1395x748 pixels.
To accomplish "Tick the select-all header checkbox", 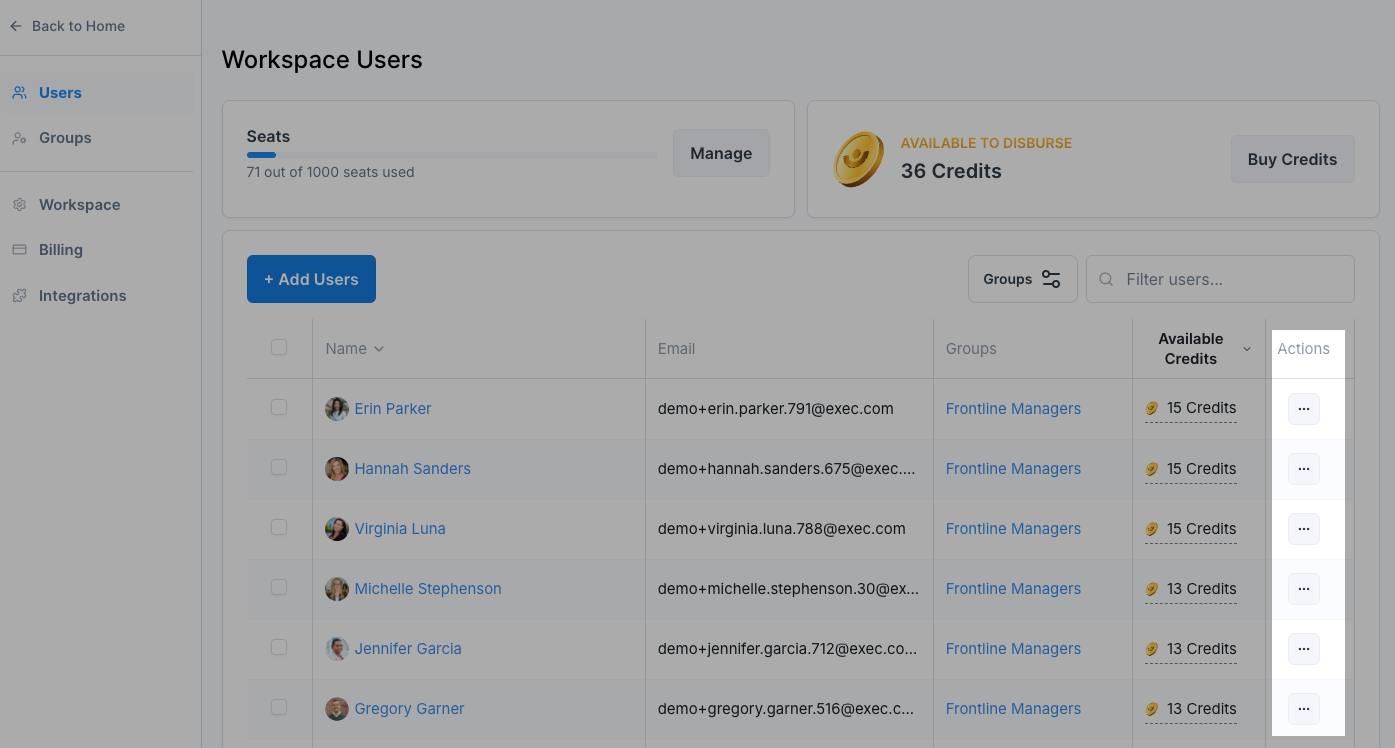I will [x=279, y=347].
